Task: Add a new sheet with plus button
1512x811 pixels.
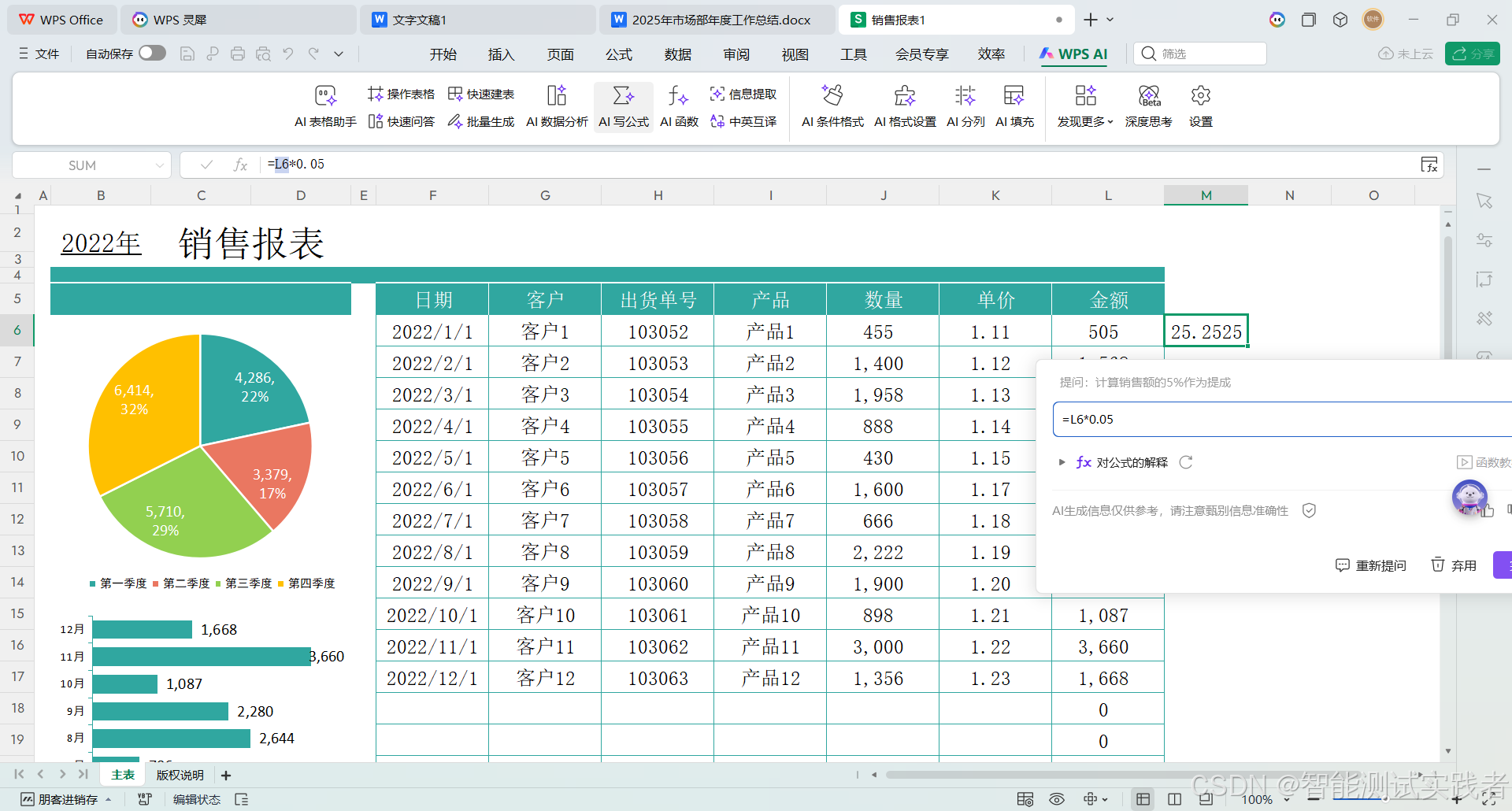Action: pyautogui.click(x=226, y=776)
